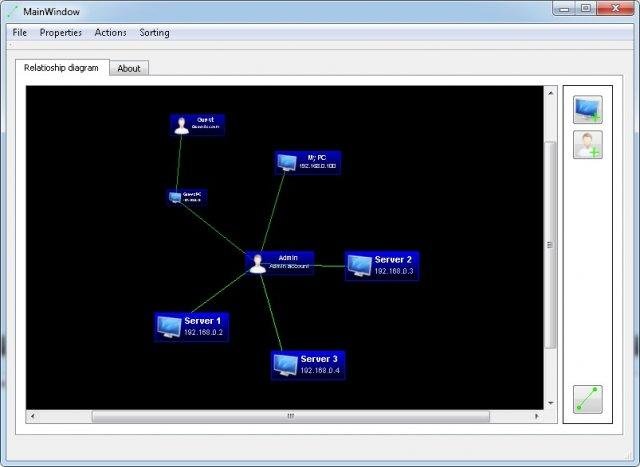
Task: Select the Server 2 node
Action: (x=382, y=266)
